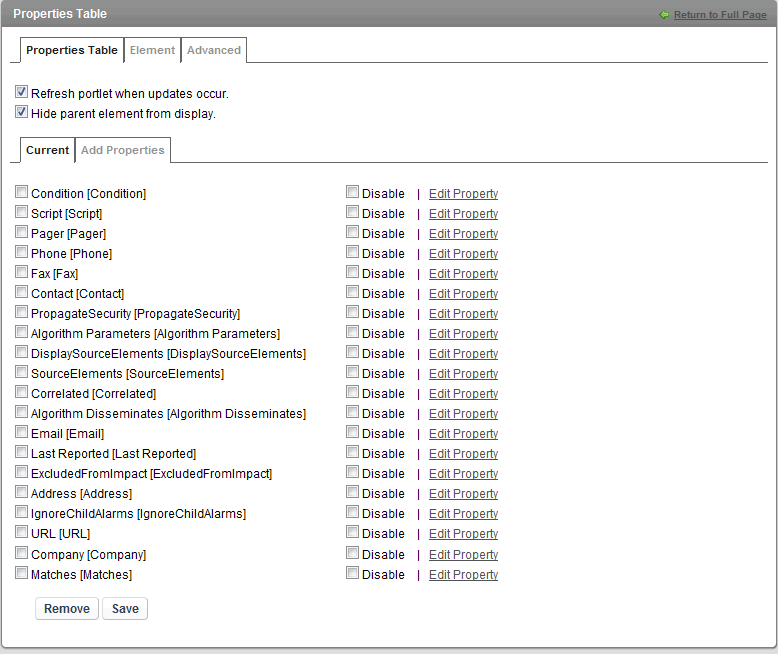This screenshot has height=654, width=778.
Task: Uncheck Hide parent element from display
Action: click(21, 112)
